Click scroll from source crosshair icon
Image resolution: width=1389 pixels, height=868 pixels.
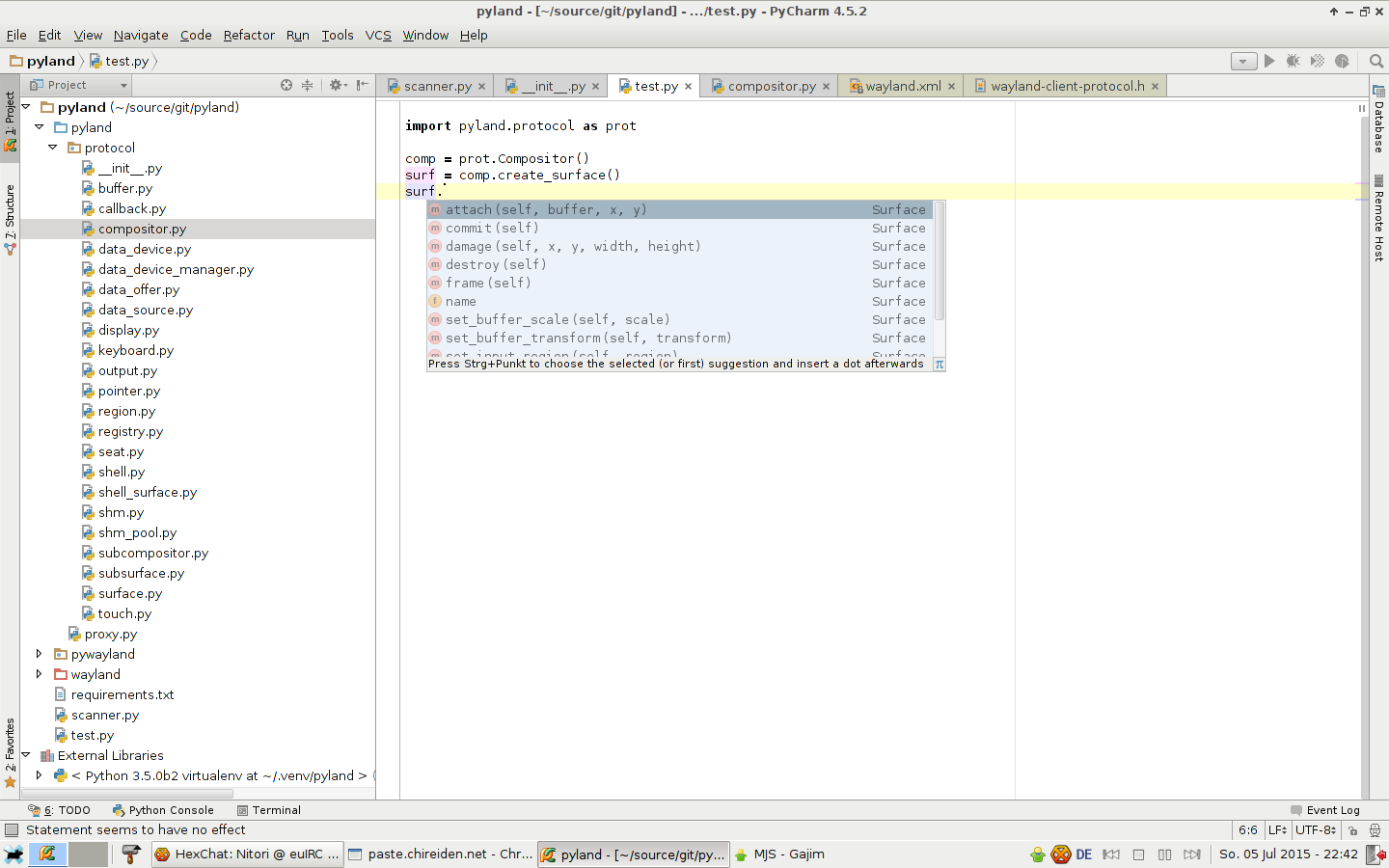pos(286,85)
